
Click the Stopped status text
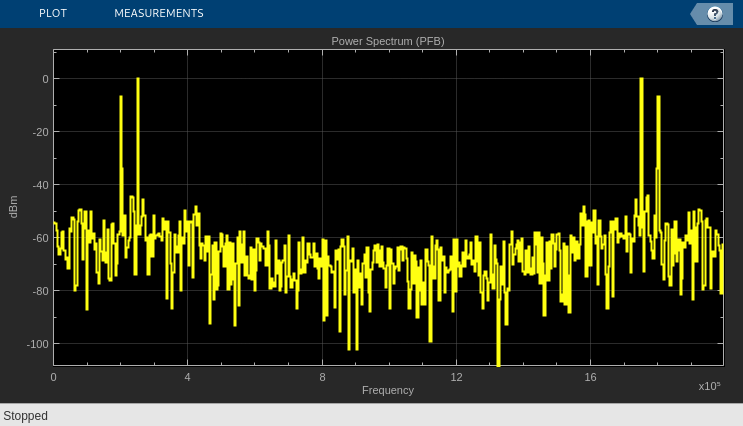coord(26,416)
